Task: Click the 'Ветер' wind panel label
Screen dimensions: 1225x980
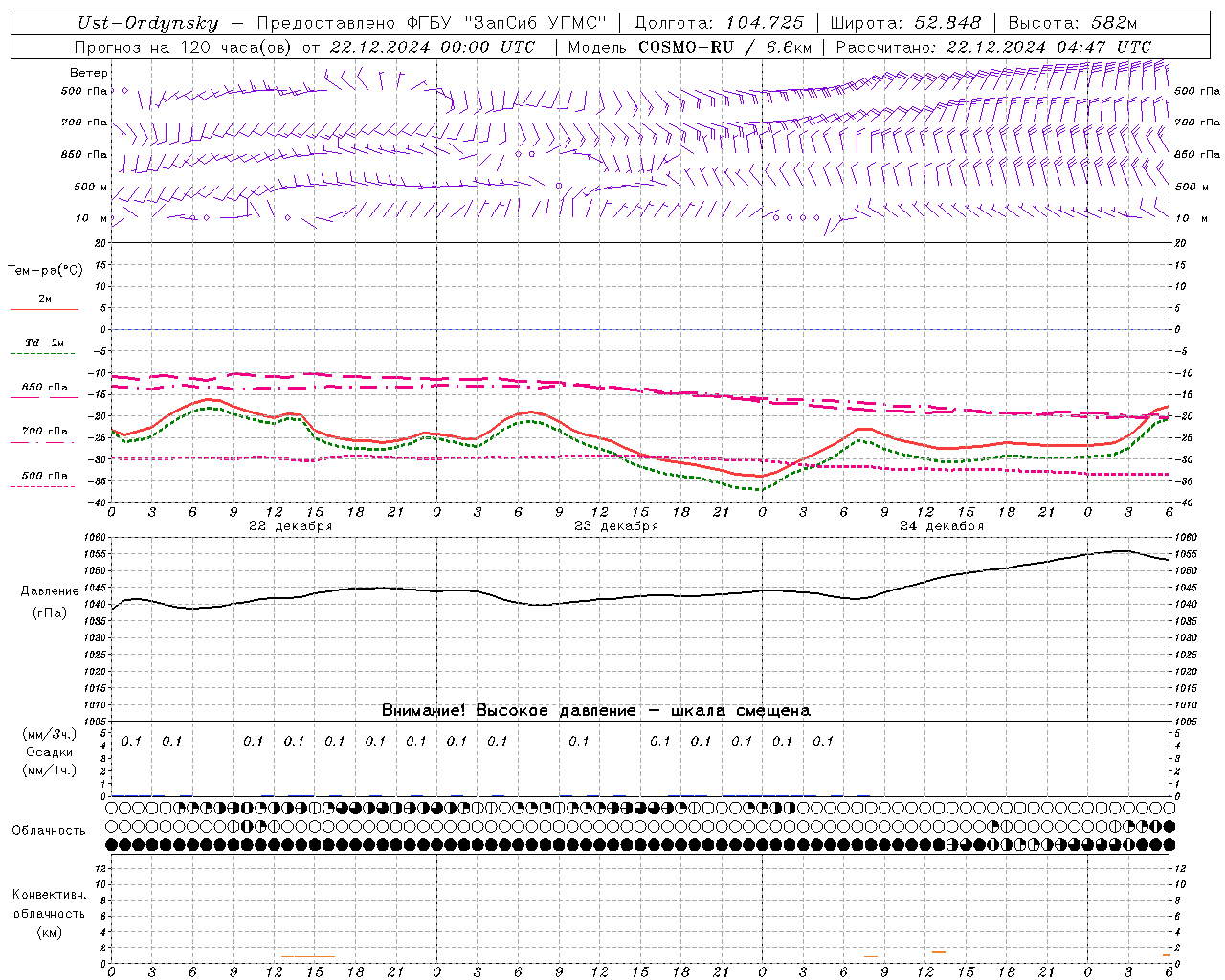Action: click(89, 73)
